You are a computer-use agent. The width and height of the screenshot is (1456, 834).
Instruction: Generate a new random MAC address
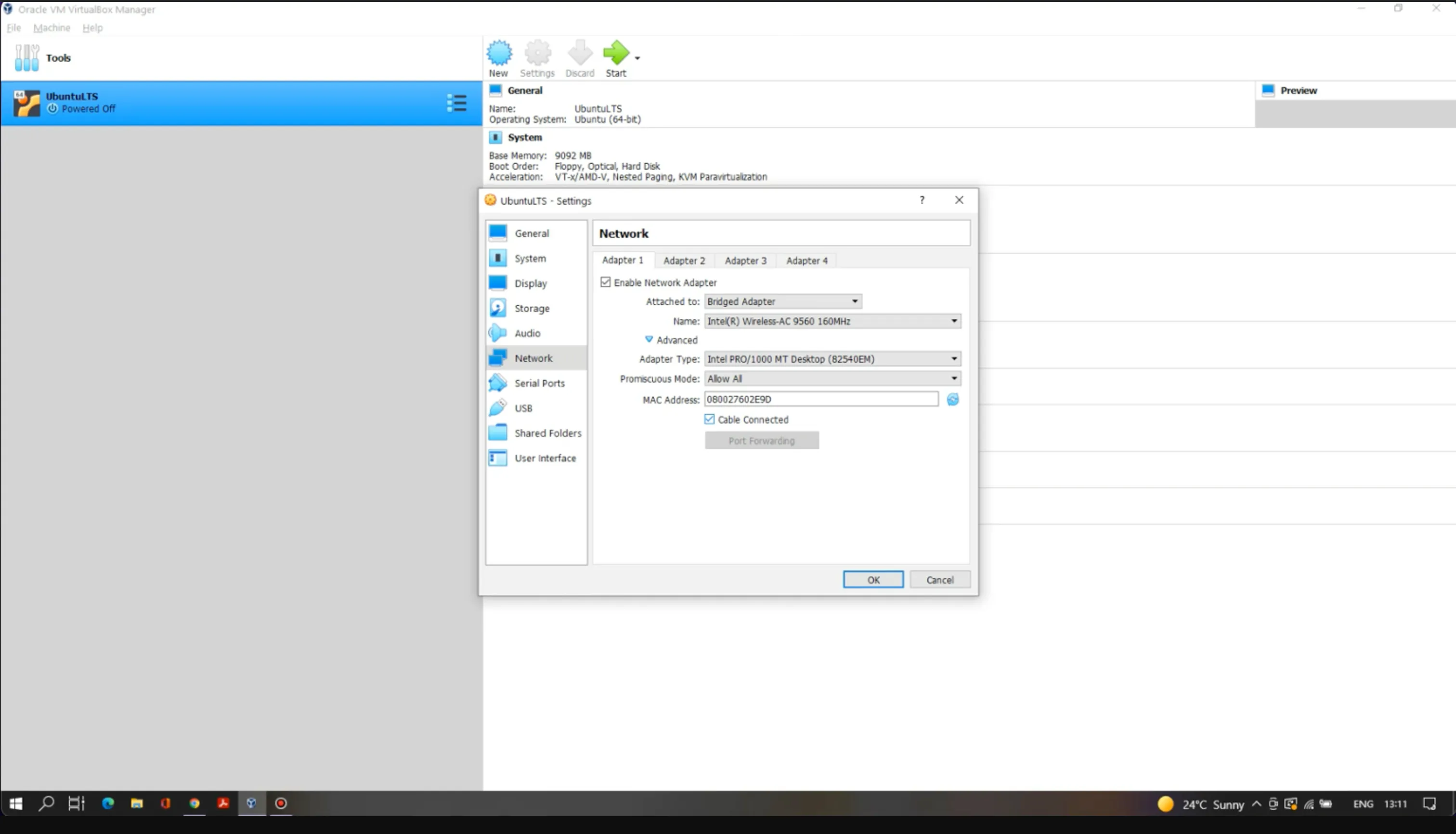(x=952, y=399)
